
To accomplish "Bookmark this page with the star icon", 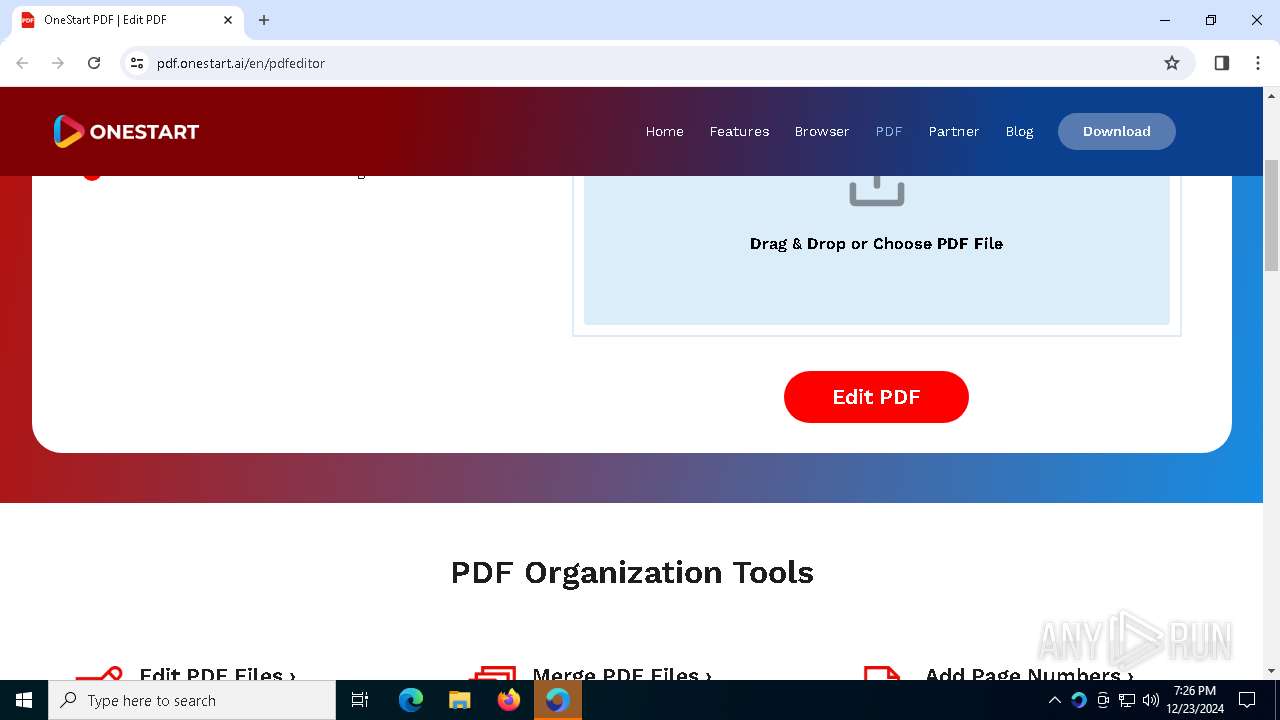I will pos(1172,63).
